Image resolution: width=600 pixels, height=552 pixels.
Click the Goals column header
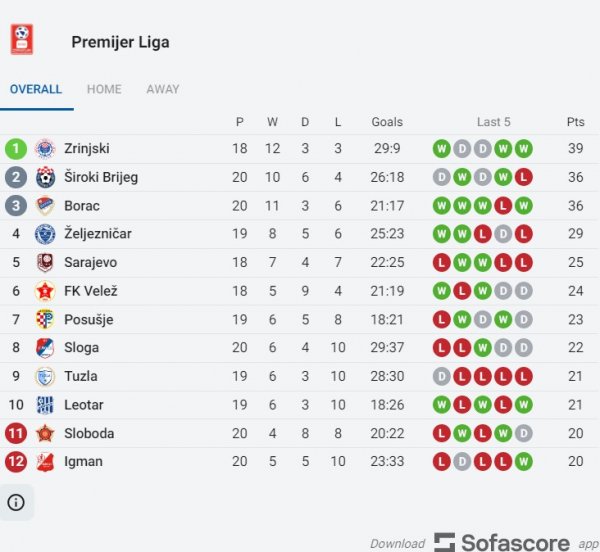(x=387, y=122)
